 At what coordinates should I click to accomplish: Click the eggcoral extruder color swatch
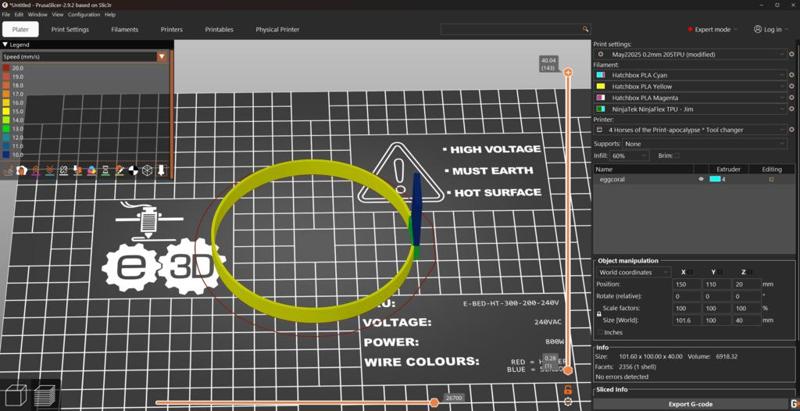coord(715,179)
